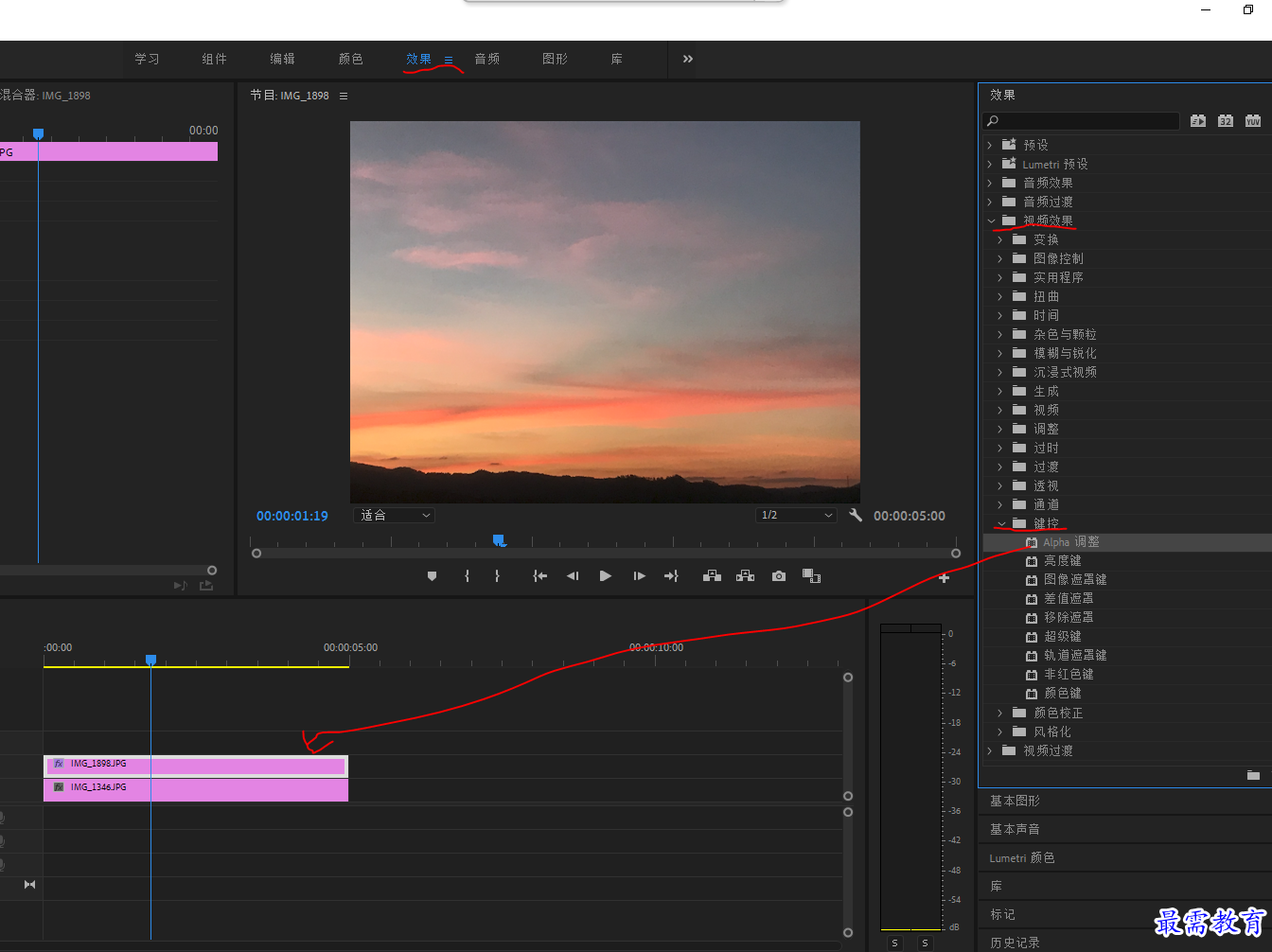Toggle the master track collapse icon
Viewport: 1272px width, 952px height.
[29, 885]
